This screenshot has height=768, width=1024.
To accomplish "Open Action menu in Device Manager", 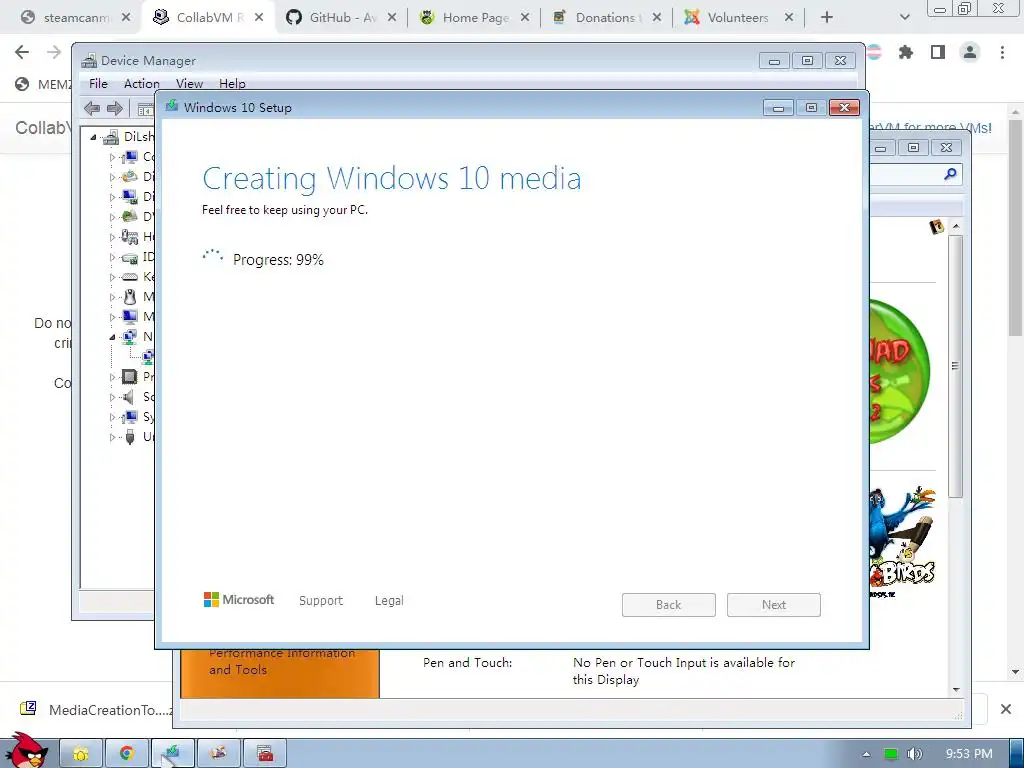I will click(x=142, y=84).
